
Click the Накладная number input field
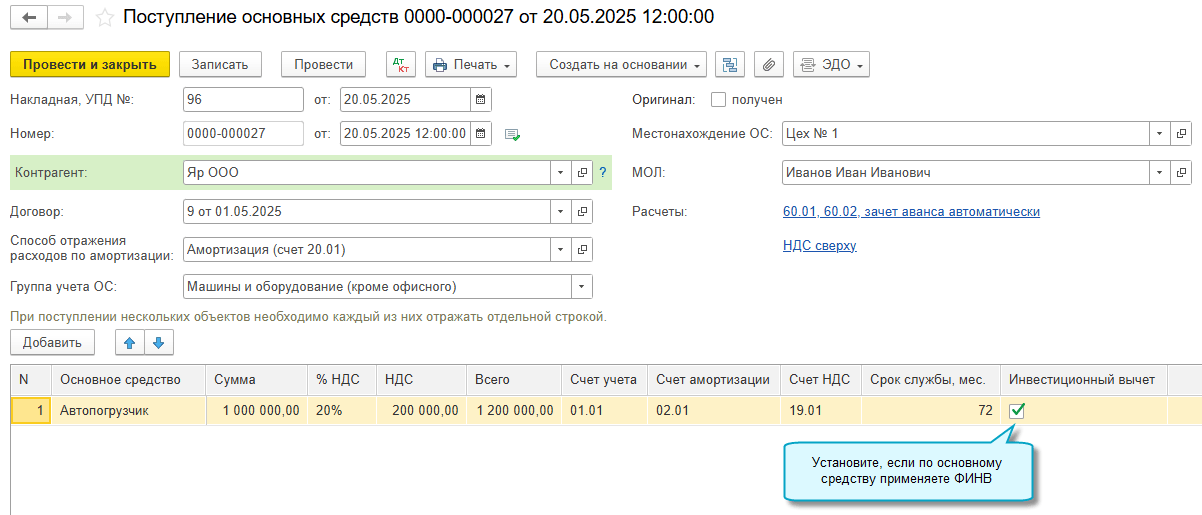point(243,100)
